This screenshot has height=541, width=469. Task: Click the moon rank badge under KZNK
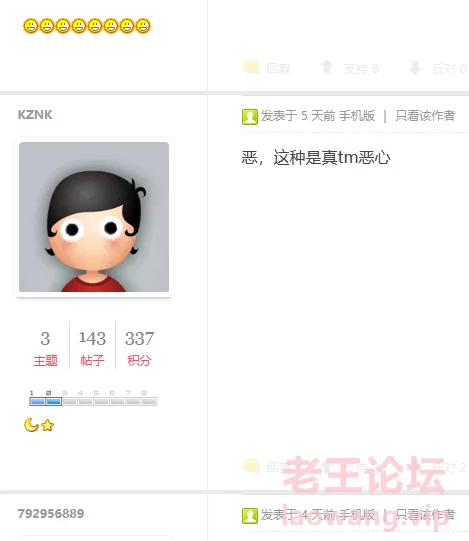coord(31,425)
